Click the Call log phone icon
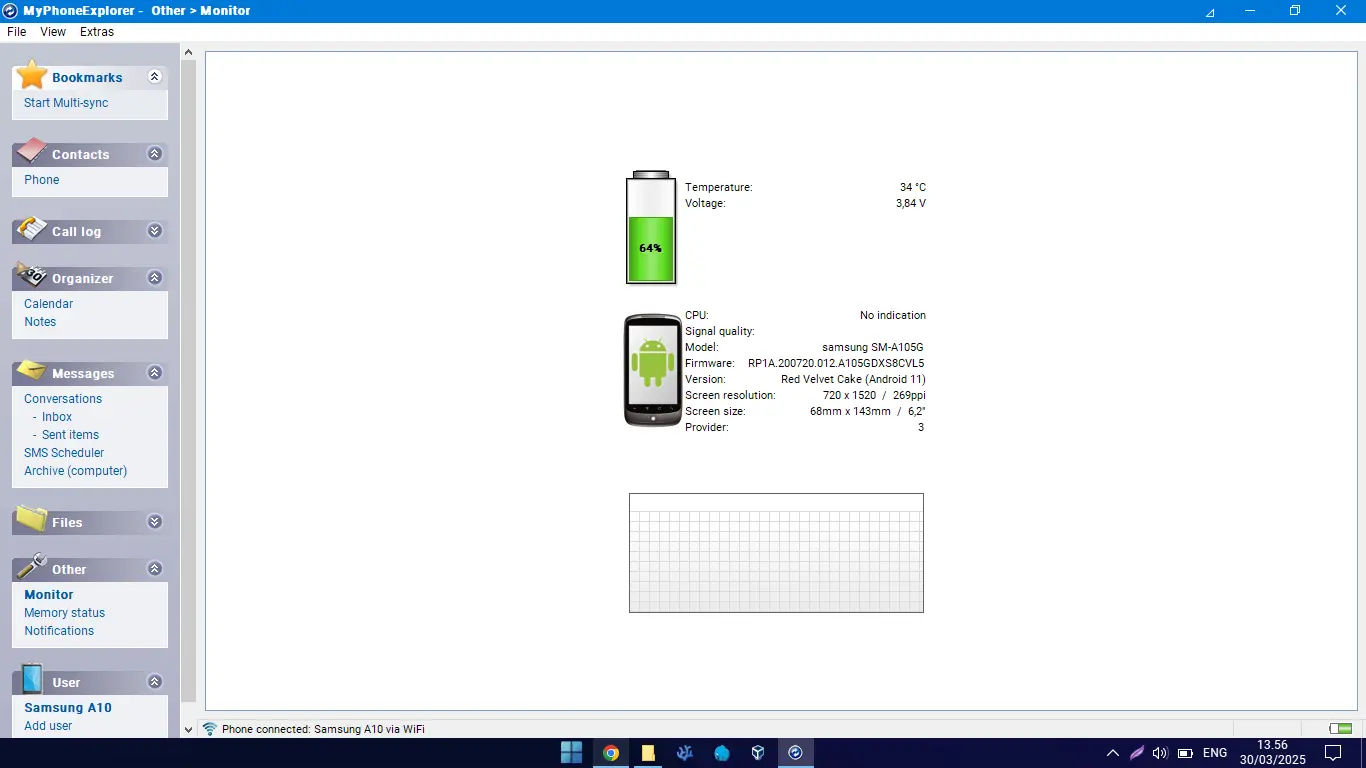 pyautogui.click(x=32, y=229)
